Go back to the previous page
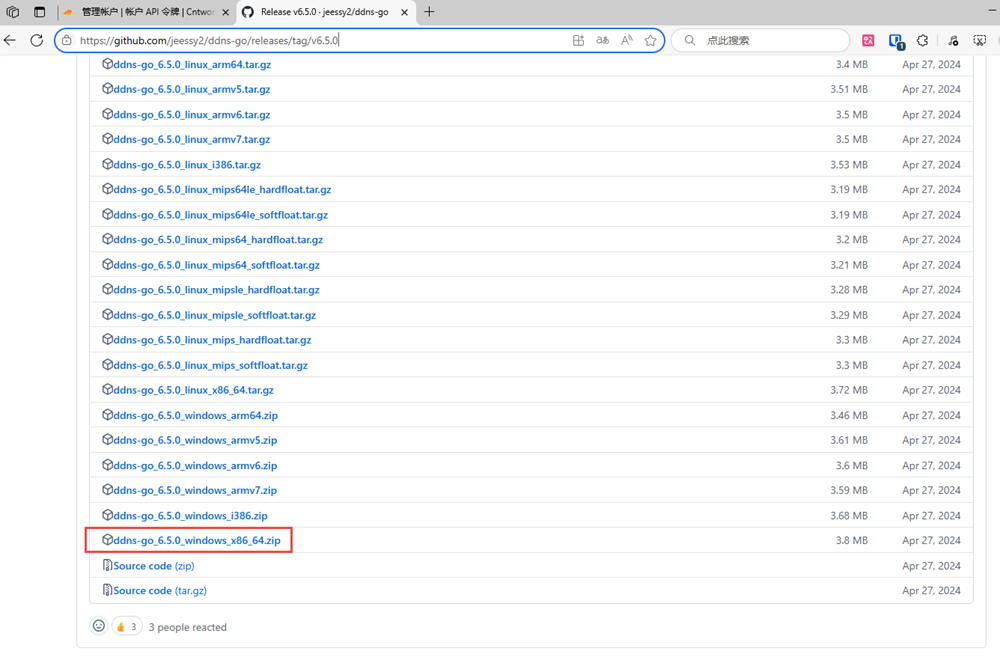Image resolution: width=1000 pixels, height=657 pixels. tap(10, 40)
